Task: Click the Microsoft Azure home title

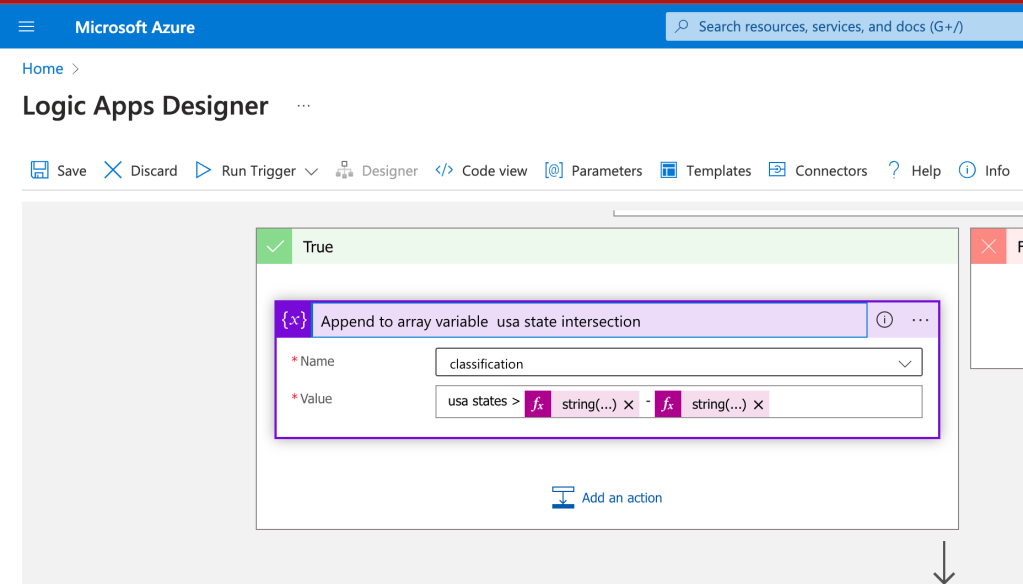Action: 134,27
